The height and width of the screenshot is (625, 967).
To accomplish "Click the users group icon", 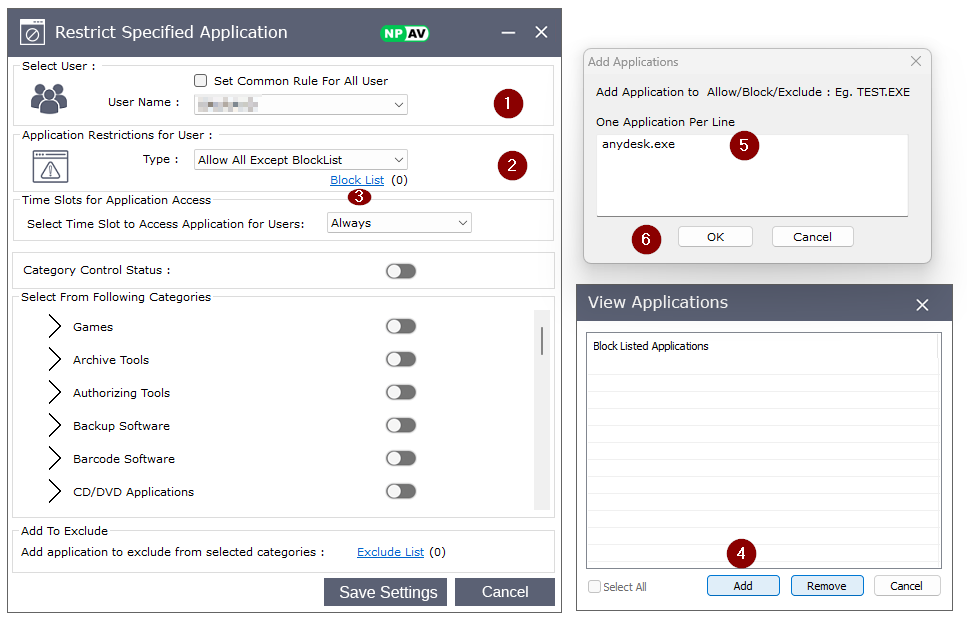I will click(x=48, y=97).
